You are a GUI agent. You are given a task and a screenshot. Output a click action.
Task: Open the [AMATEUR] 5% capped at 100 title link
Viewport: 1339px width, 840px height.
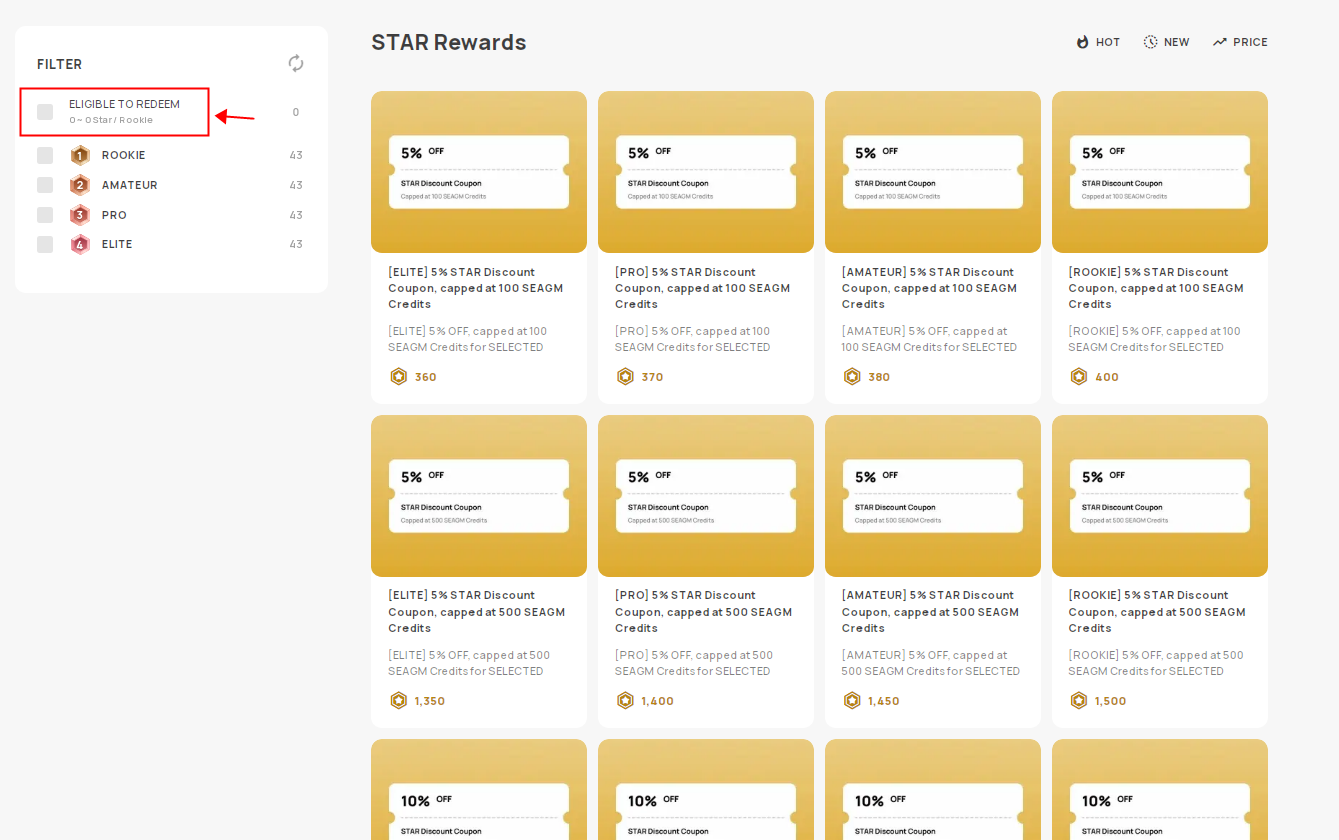coord(930,288)
